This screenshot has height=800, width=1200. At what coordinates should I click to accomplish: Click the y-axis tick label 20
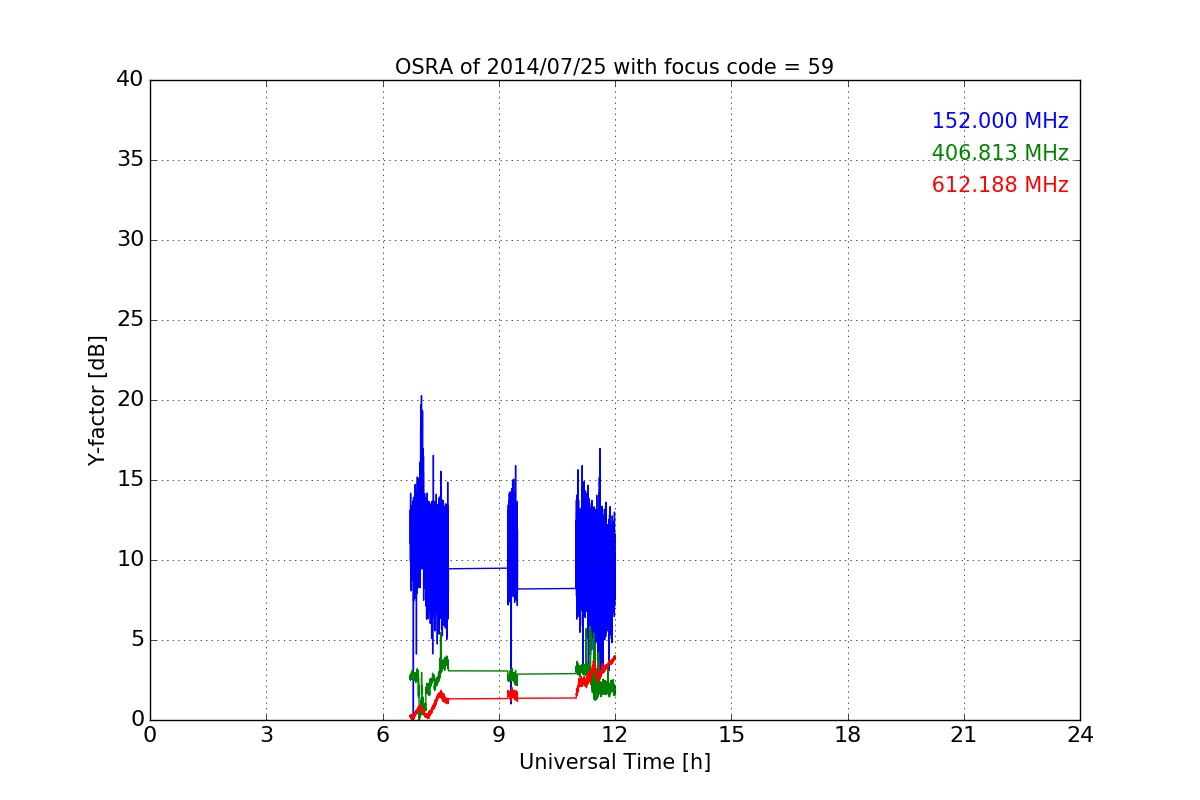tap(130, 400)
